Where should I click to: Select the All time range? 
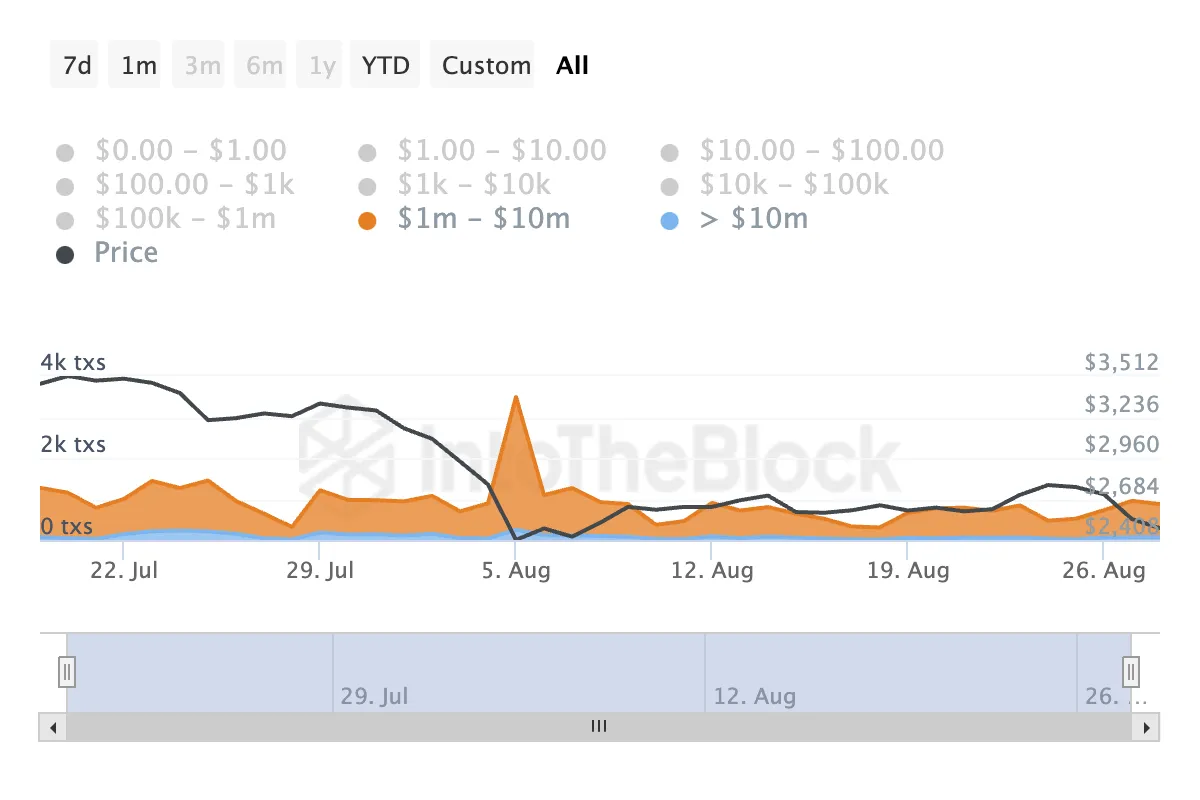pyautogui.click(x=572, y=64)
